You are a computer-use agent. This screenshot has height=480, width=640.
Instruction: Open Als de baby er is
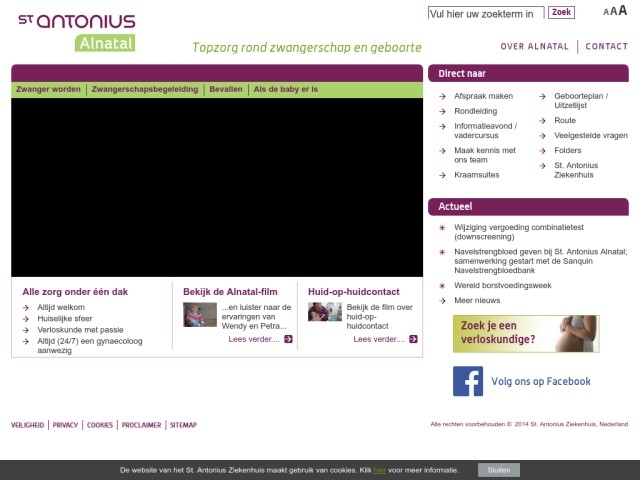click(x=286, y=89)
